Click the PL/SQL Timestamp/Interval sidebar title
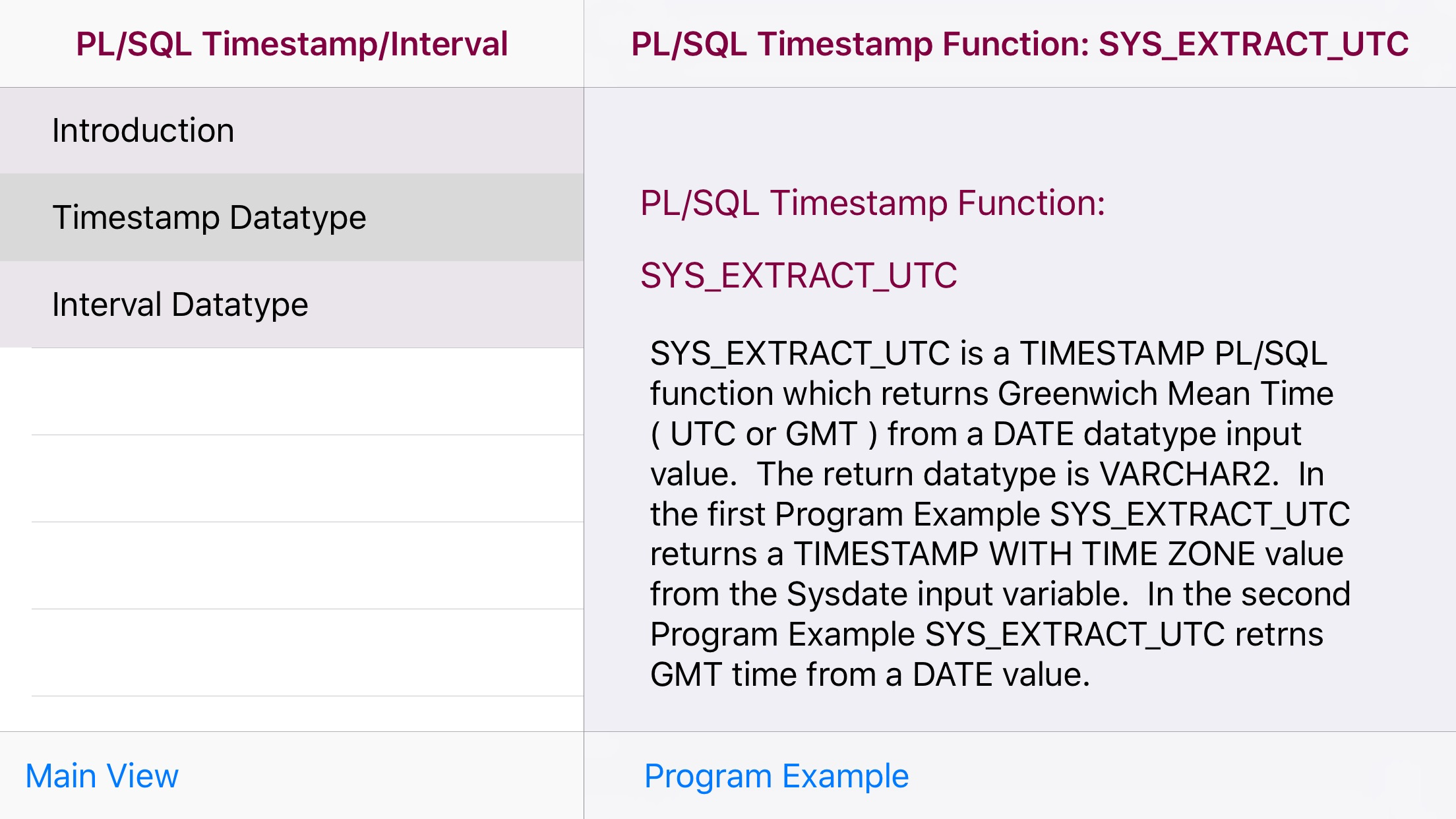Viewport: 1456px width, 819px height. click(x=291, y=44)
